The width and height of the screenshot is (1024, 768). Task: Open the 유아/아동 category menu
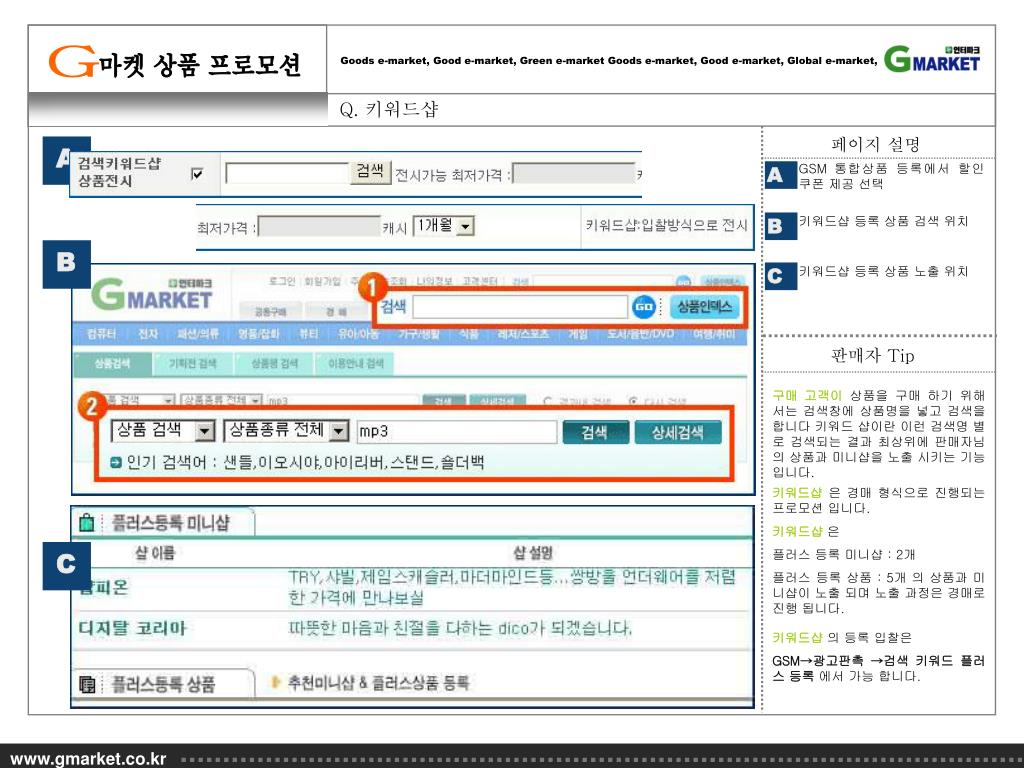358,334
